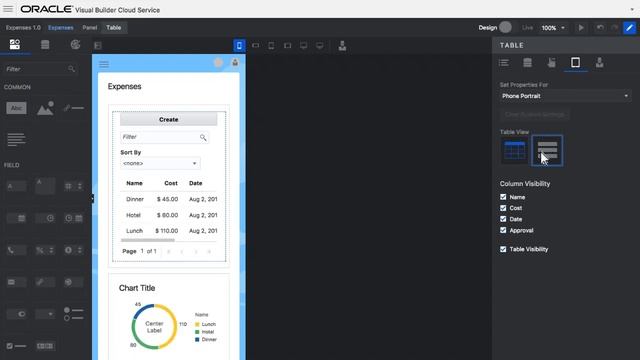Select the Components palette tab icon
The width and height of the screenshot is (640, 360).
click(x=15, y=44)
